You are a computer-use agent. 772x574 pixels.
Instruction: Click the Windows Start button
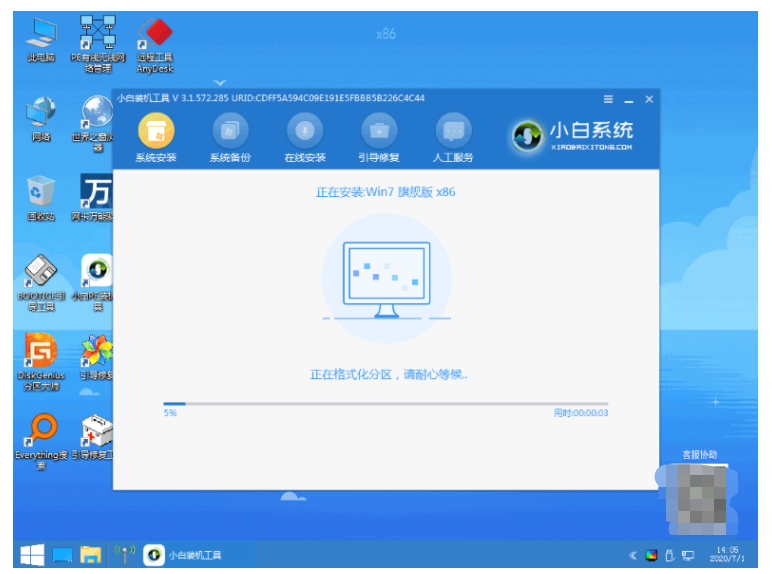coord(29,554)
